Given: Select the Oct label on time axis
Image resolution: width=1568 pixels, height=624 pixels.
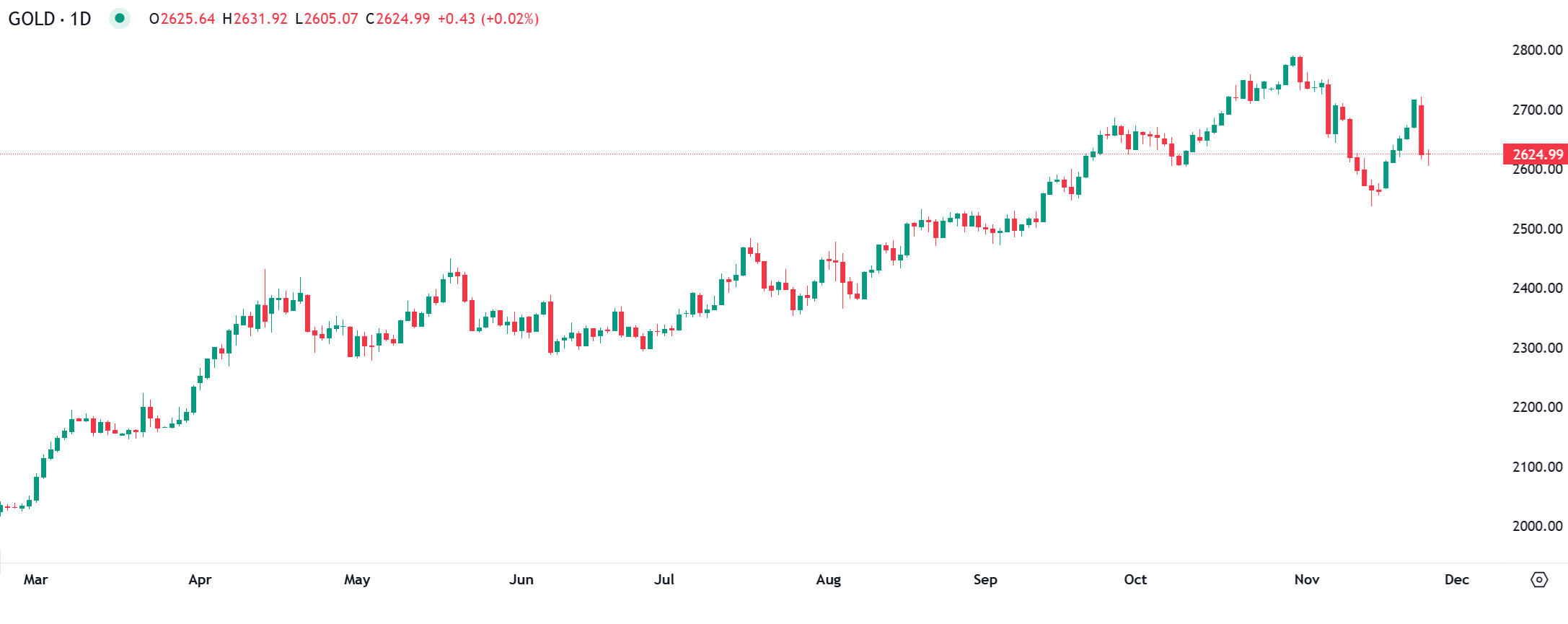Looking at the screenshot, I should [x=1135, y=580].
